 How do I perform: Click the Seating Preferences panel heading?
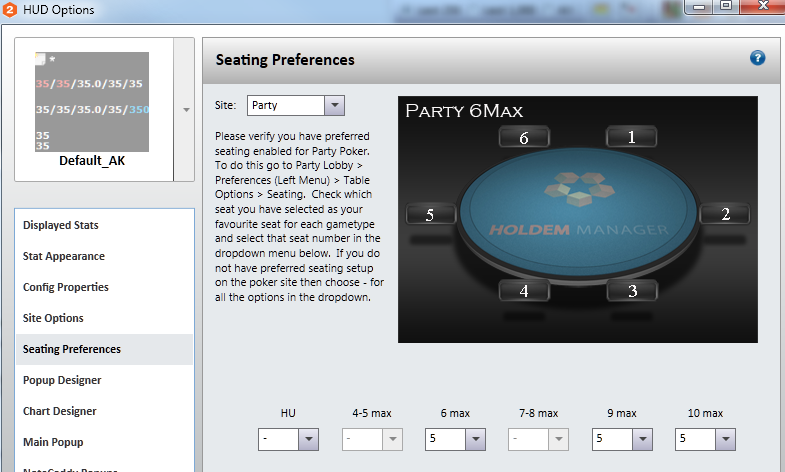[285, 60]
